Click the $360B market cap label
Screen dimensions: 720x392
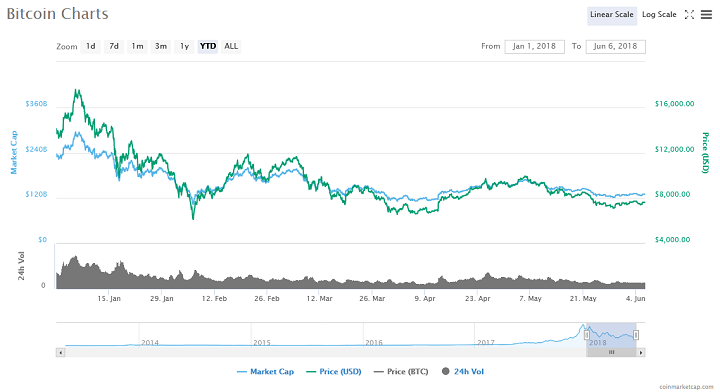36,104
